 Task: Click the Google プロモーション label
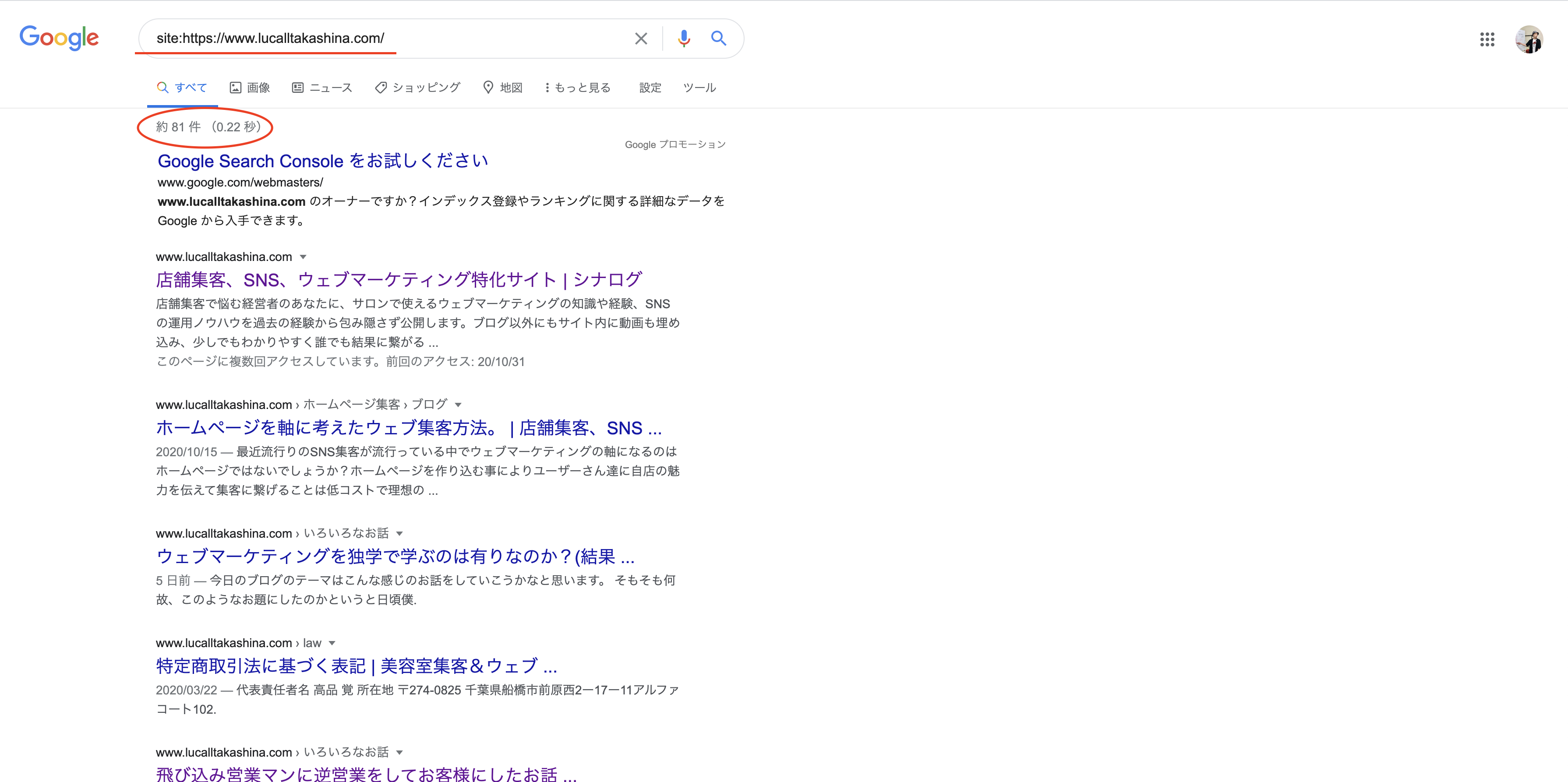point(675,145)
